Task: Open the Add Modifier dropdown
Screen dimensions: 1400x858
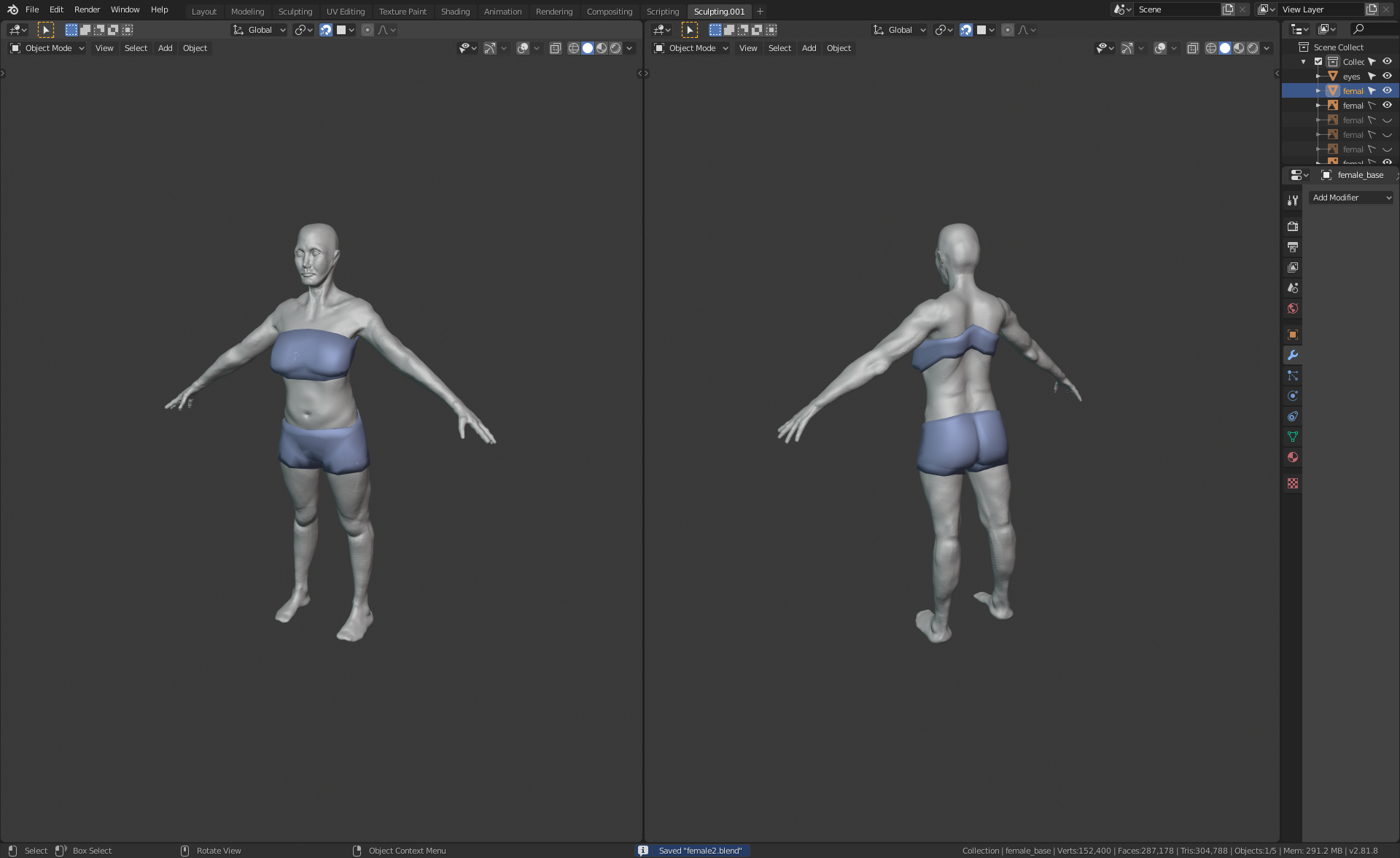Action: (x=1351, y=198)
